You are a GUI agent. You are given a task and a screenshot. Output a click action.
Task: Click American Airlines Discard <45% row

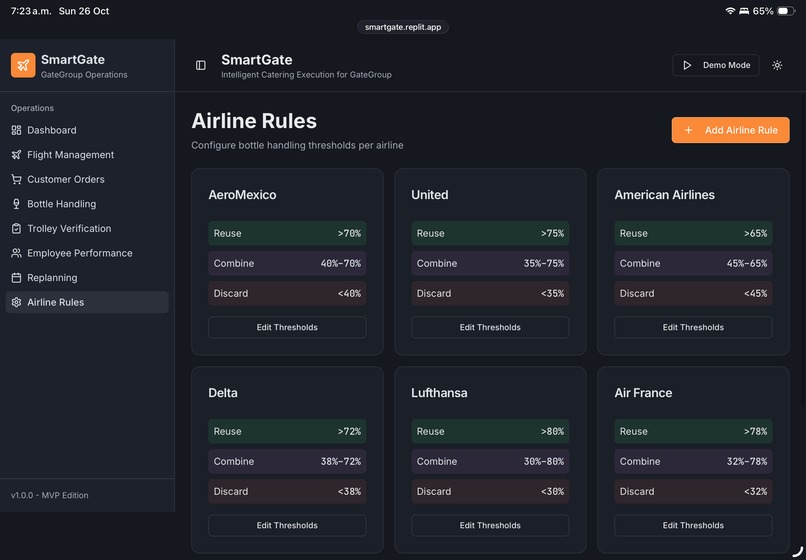tap(693, 294)
